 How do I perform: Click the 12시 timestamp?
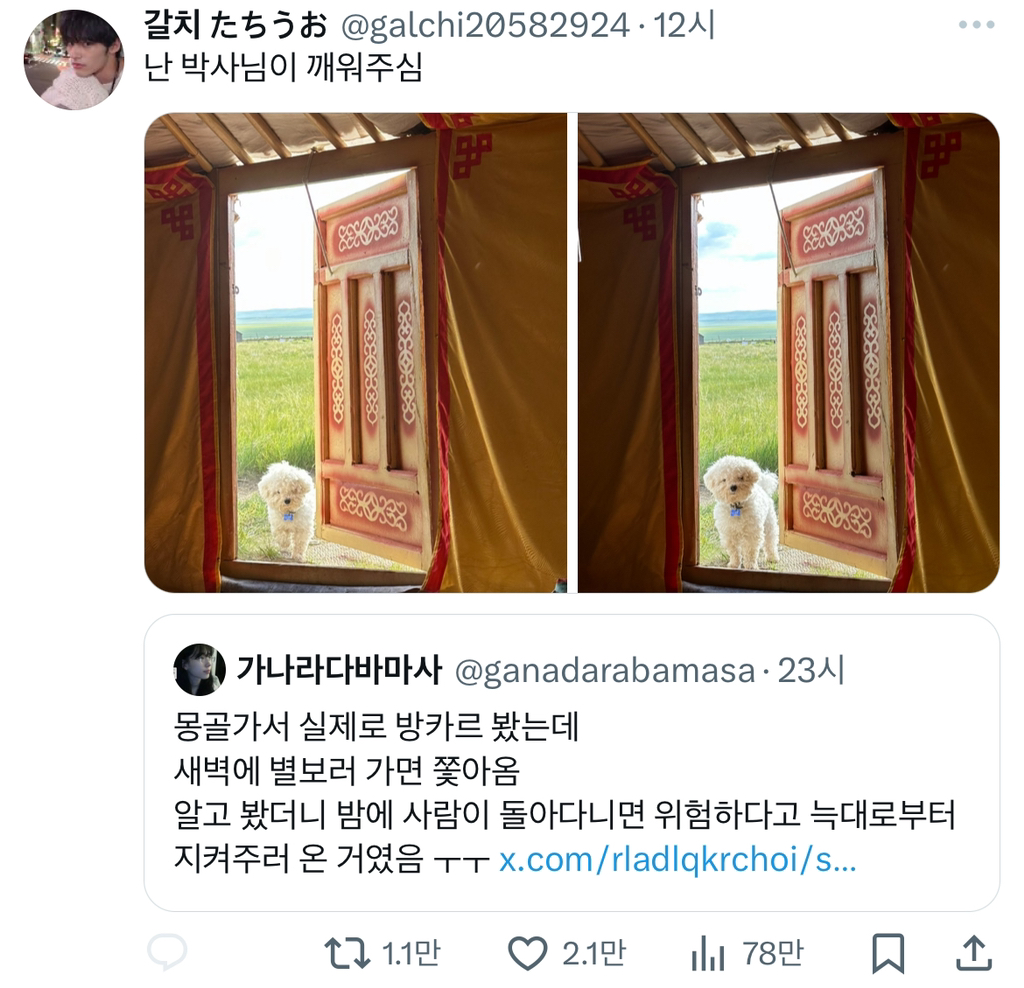pos(684,25)
